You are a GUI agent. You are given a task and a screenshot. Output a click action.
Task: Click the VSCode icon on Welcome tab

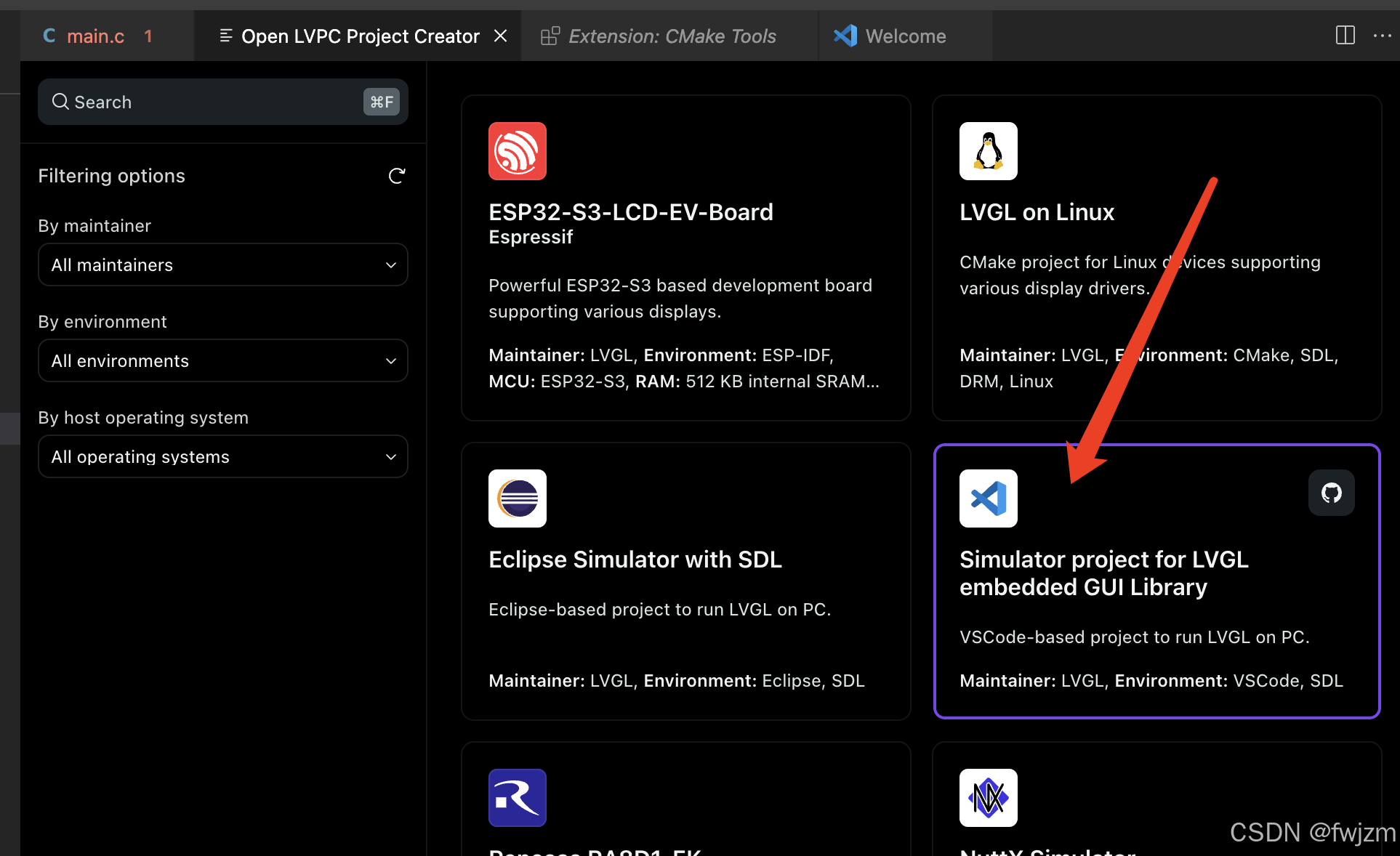coord(845,36)
